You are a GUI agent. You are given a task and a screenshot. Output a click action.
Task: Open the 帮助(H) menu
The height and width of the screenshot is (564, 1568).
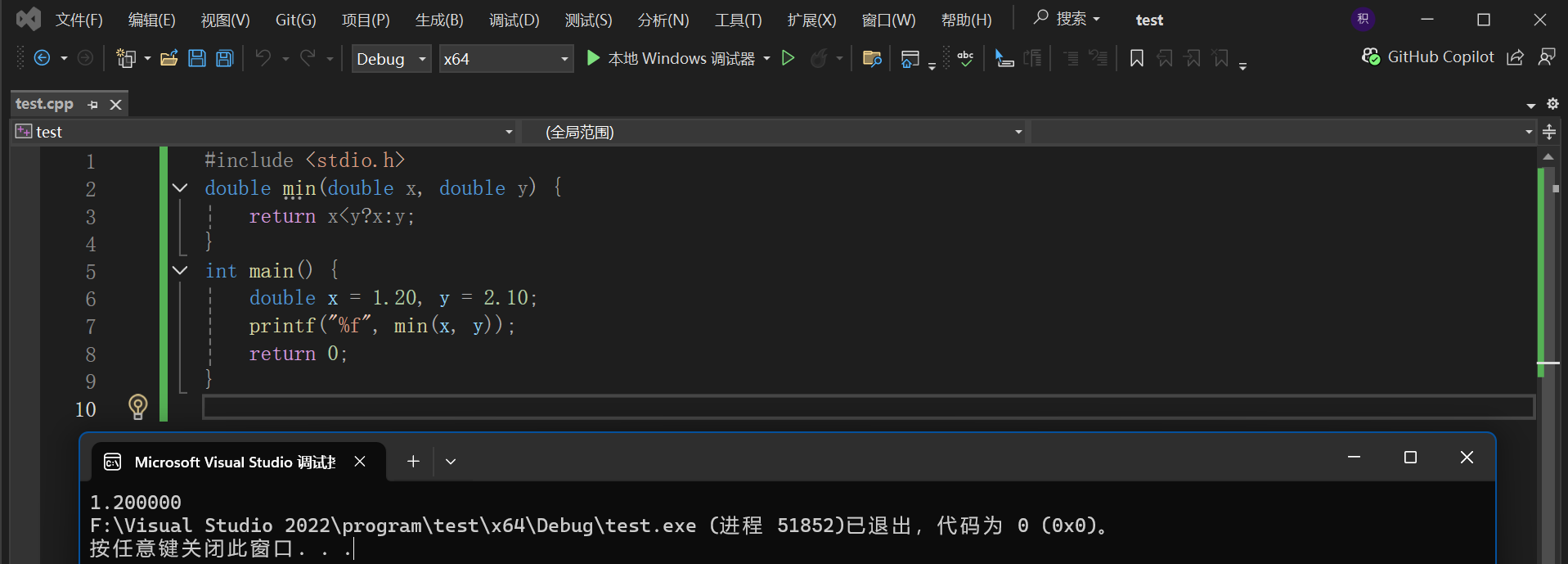tap(967, 20)
